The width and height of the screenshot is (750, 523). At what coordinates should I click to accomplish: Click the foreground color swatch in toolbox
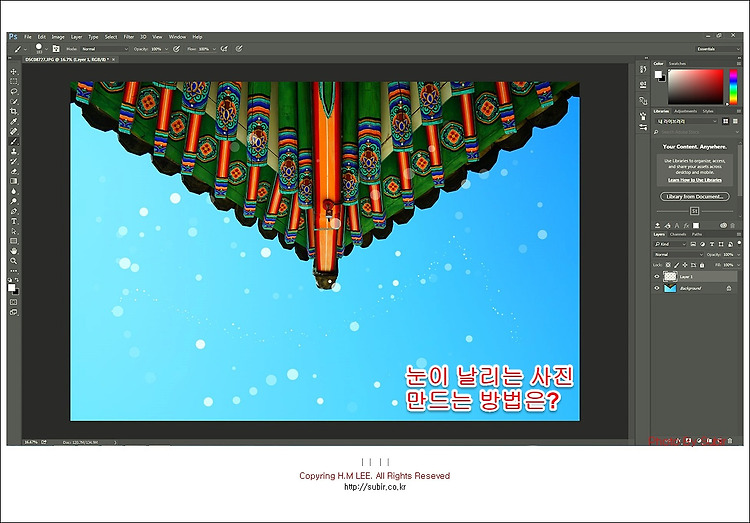tap(12, 287)
